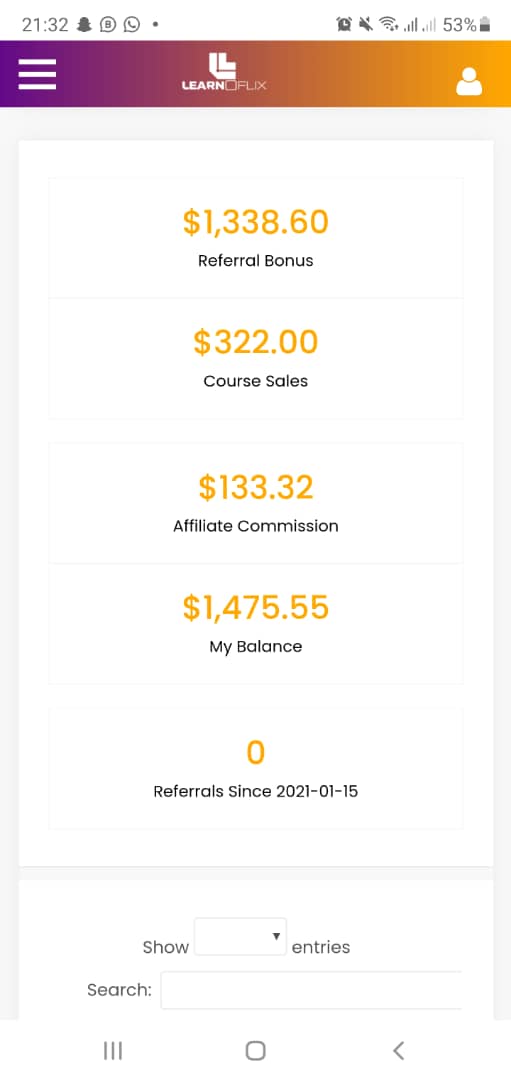
Task: Tap the My Balance $1,475.55 card
Action: click(x=256, y=624)
